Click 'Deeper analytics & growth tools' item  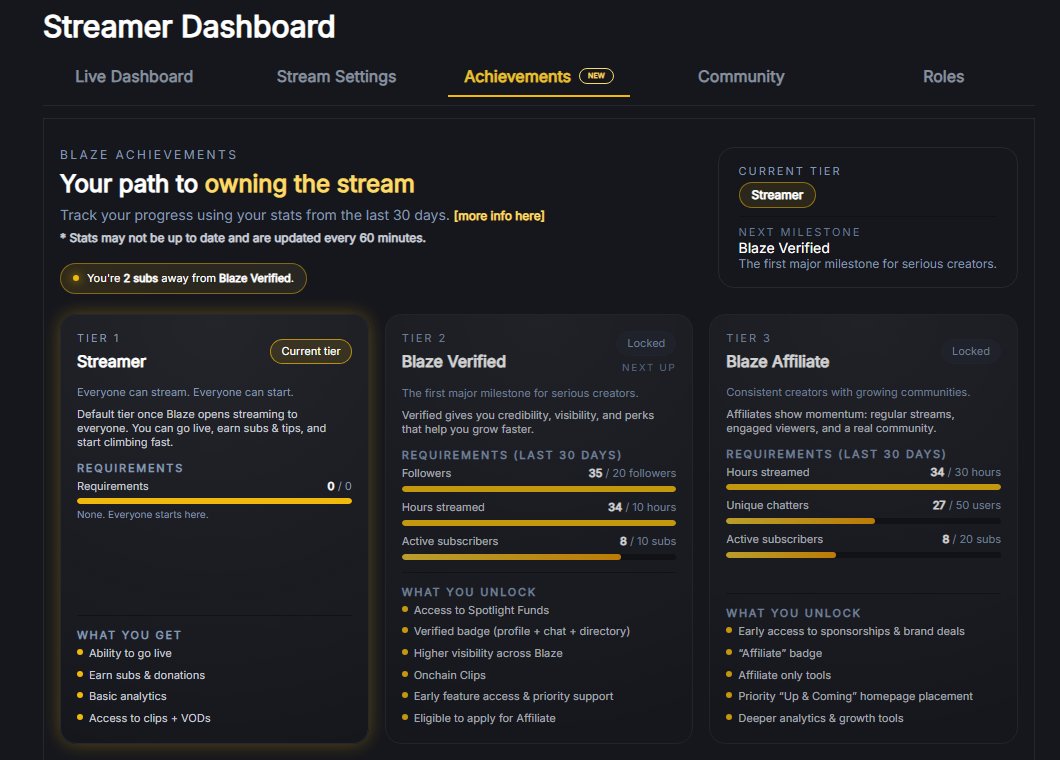[x=821, y=718]
